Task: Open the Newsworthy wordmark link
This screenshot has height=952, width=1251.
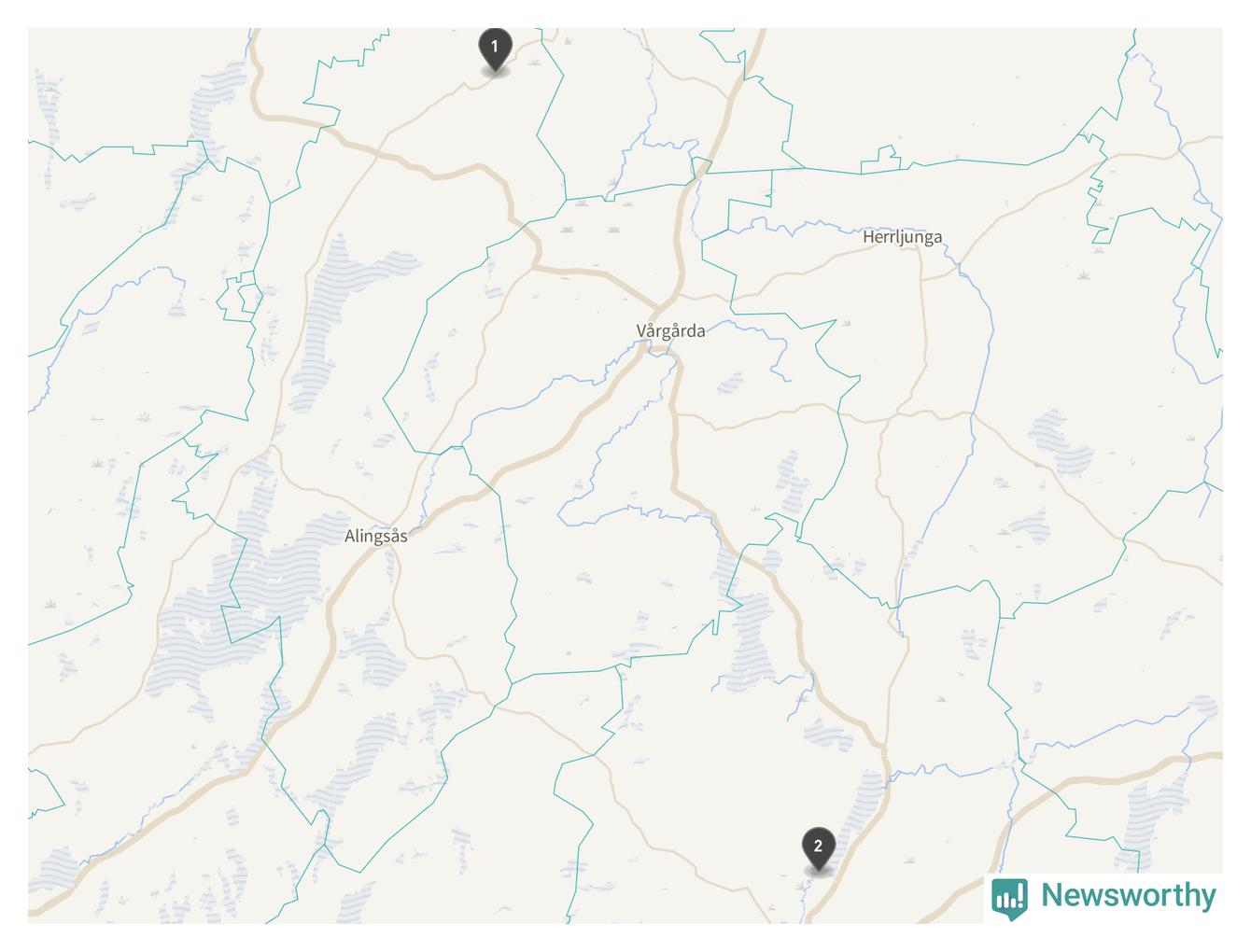Action: tap(1129, 895)
